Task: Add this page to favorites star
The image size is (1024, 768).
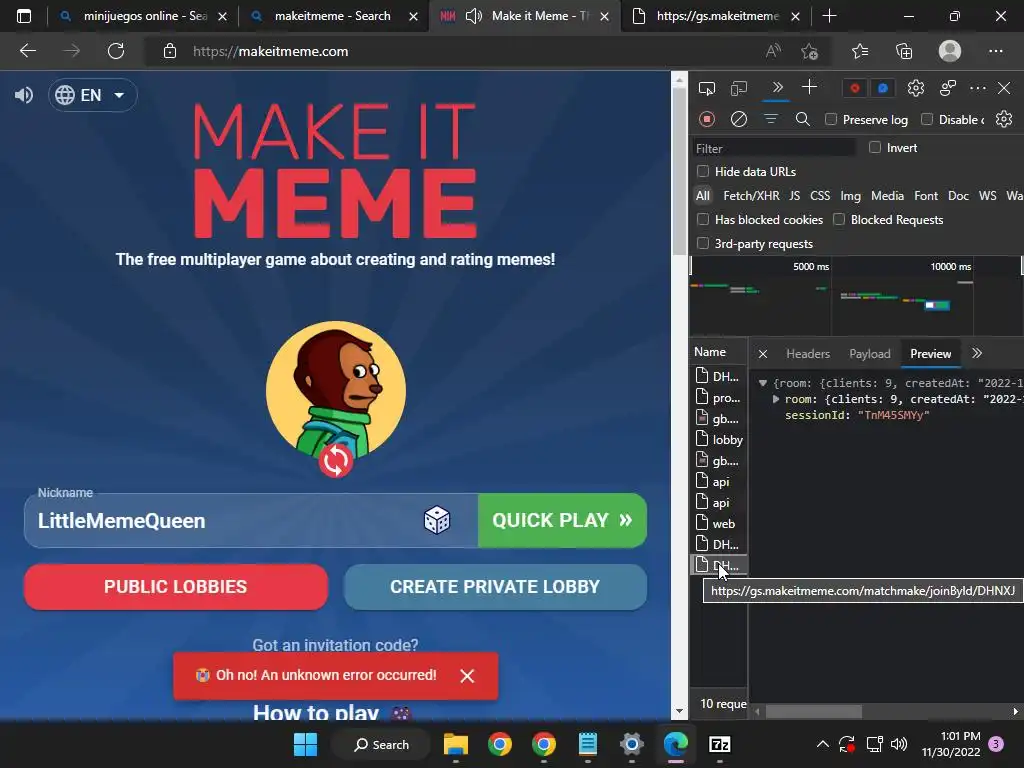Action: point(810,51)
